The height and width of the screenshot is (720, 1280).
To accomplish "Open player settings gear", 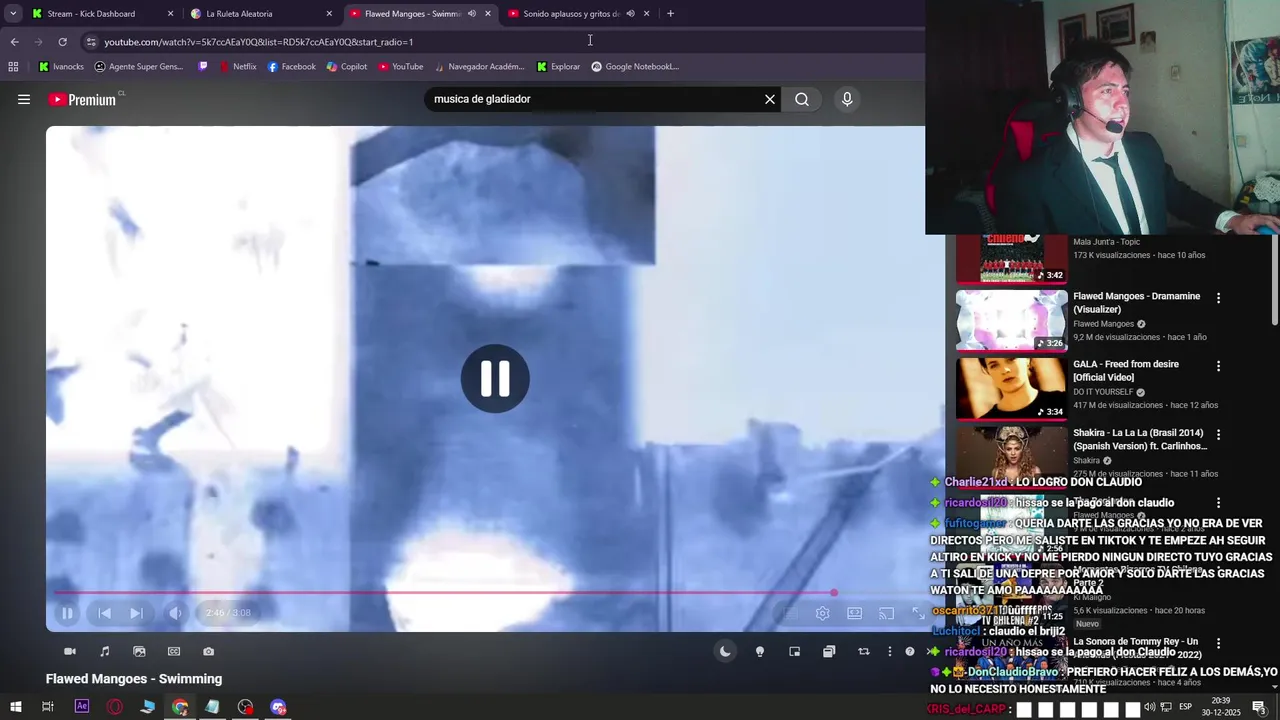I will coord(822,613).
